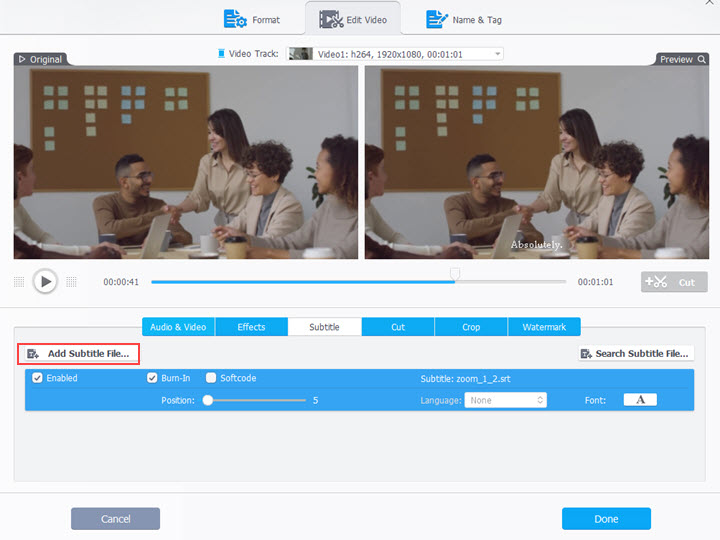The image size is (720, 540).
Task: Click the position value 5
Action: coord(315,400)
